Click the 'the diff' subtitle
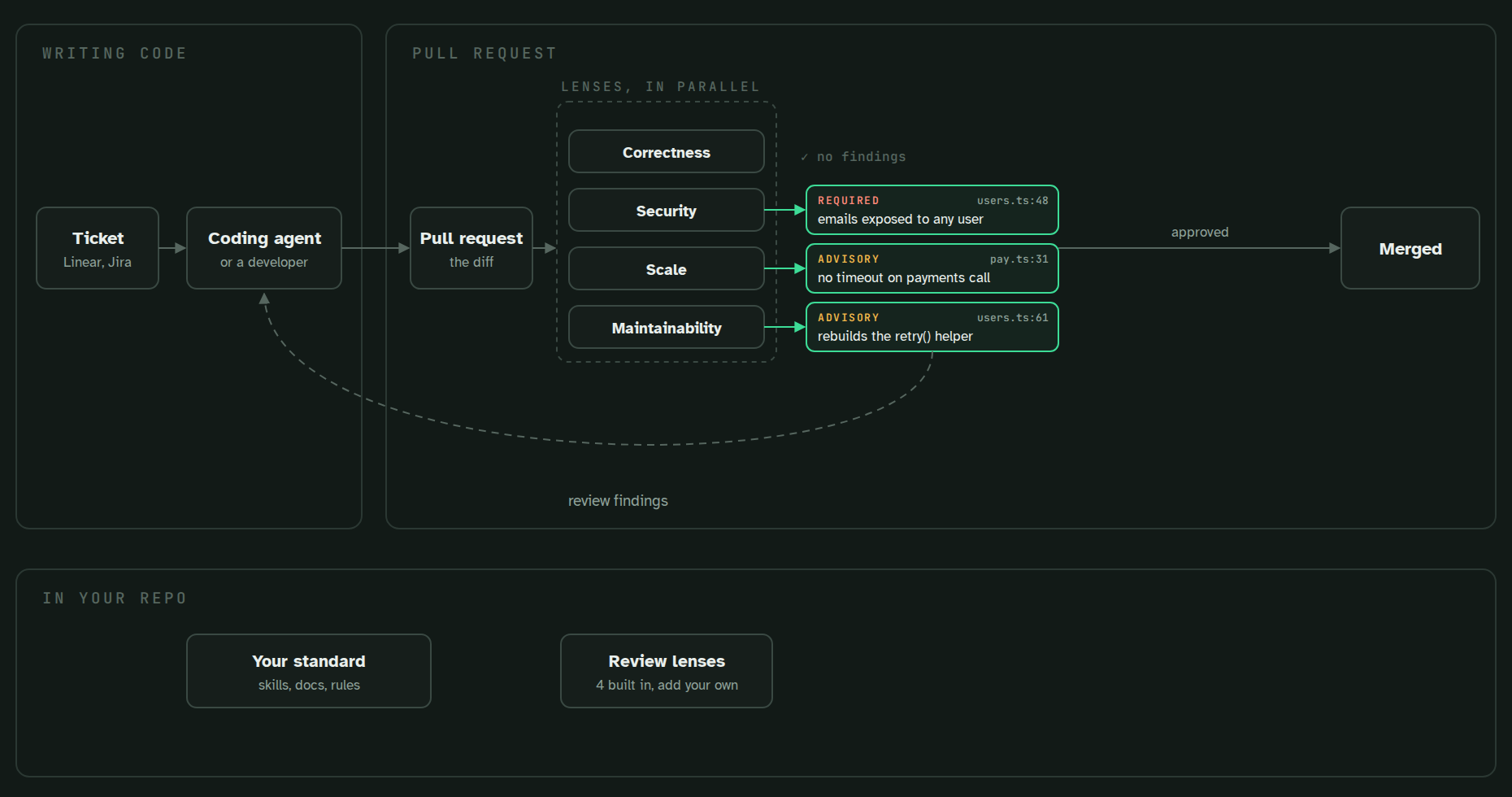Image resolution: width=1512 pixels, height=797 pixels. pyautogui.click(x=471, y=262)
